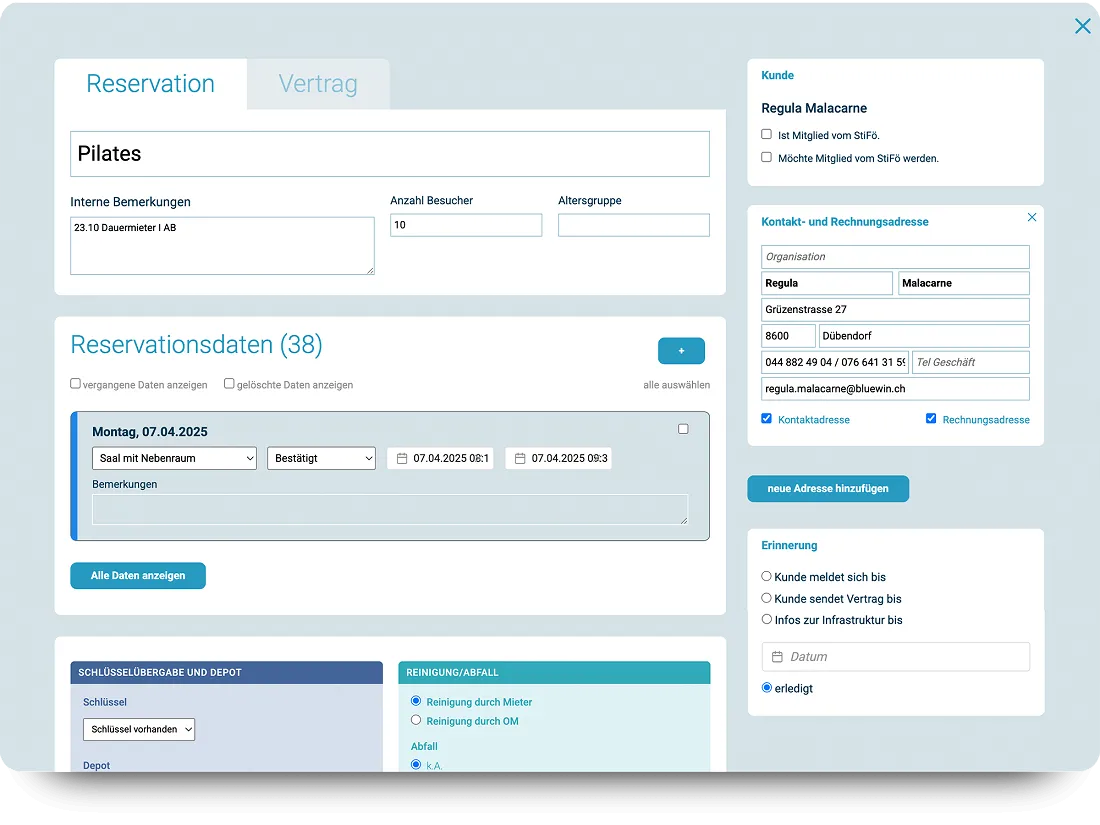
Task: Click the Bemerkungen text area of the reservation
Action: 390,509
